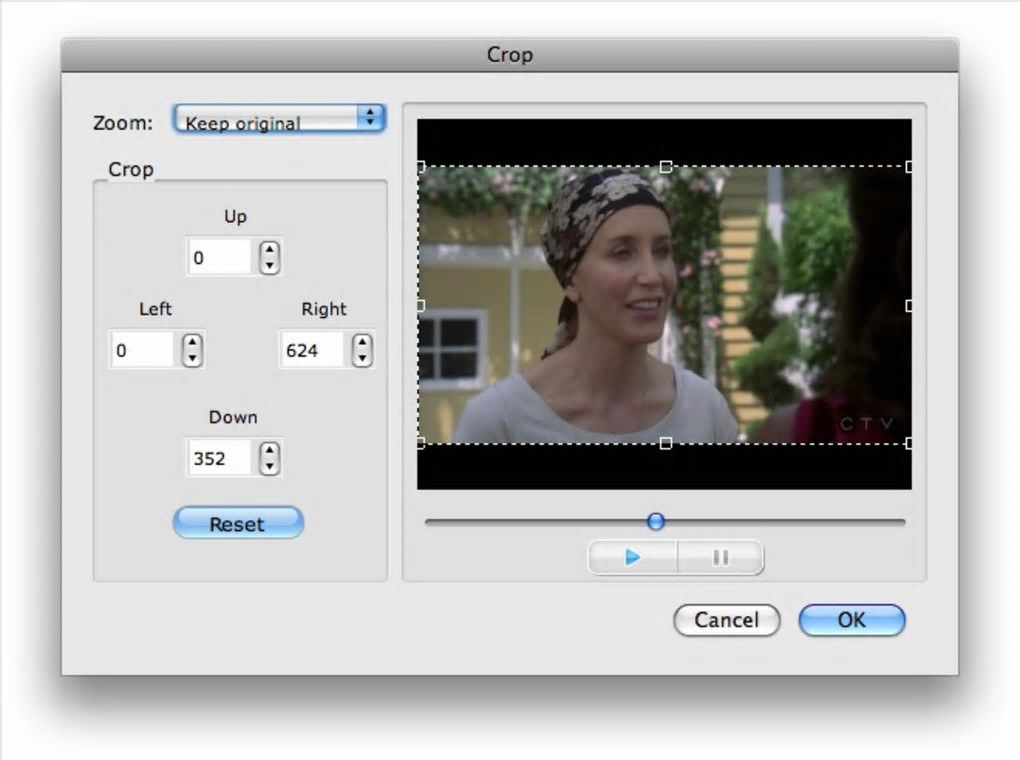Click the left-middle crop handle

click(x=421, y=305)
